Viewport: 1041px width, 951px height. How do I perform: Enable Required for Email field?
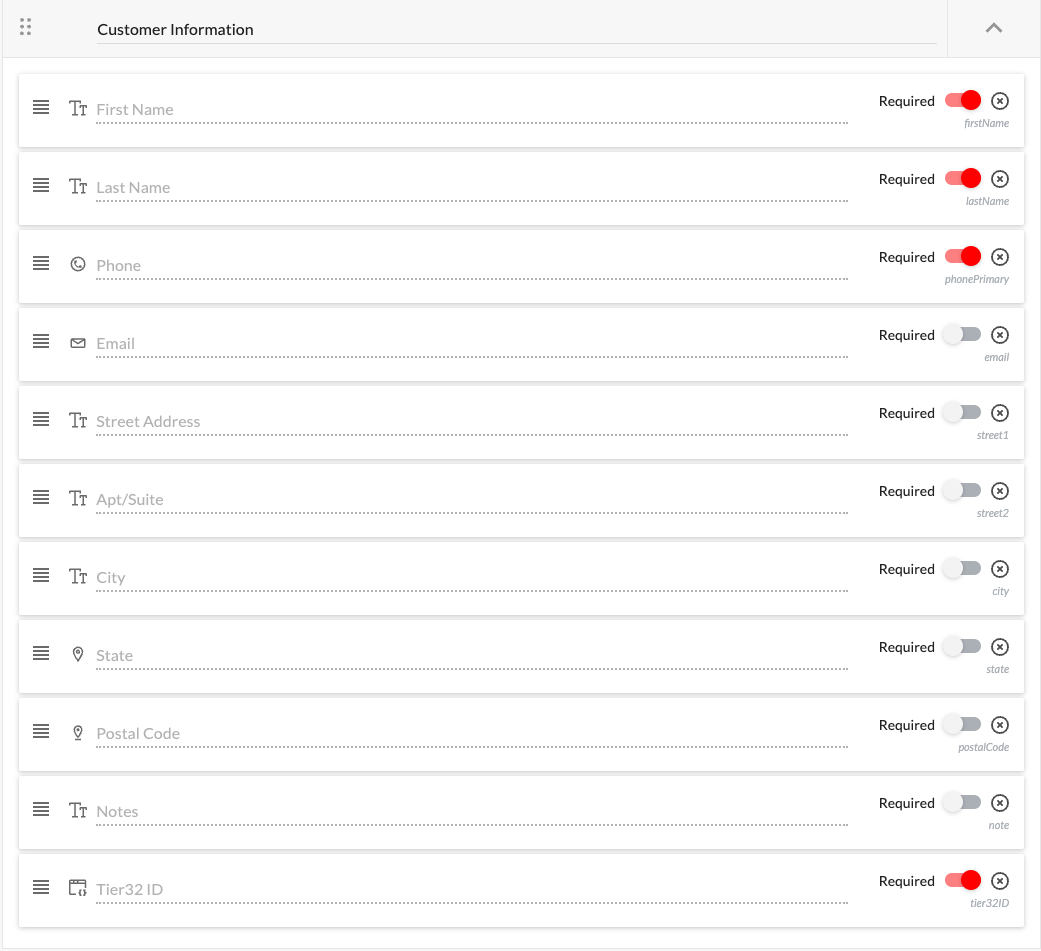click(x=963, y=335)
